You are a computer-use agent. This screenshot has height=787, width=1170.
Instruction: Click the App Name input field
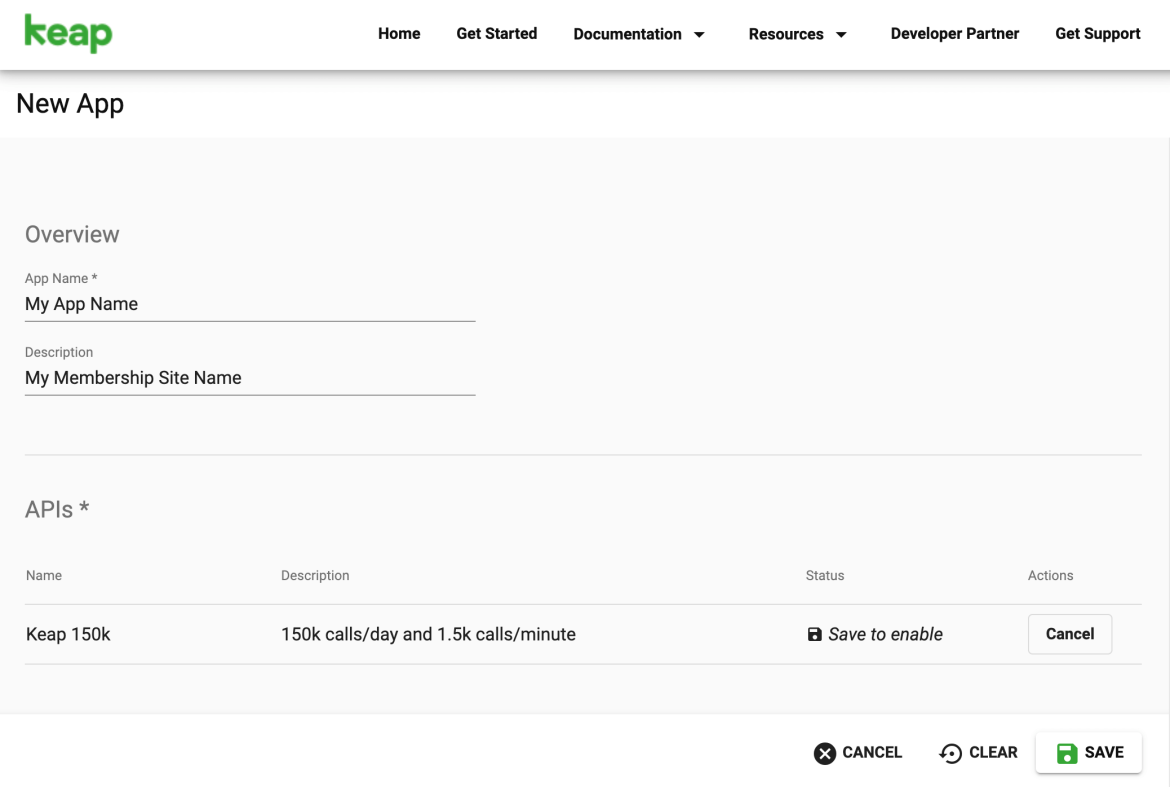250,304
